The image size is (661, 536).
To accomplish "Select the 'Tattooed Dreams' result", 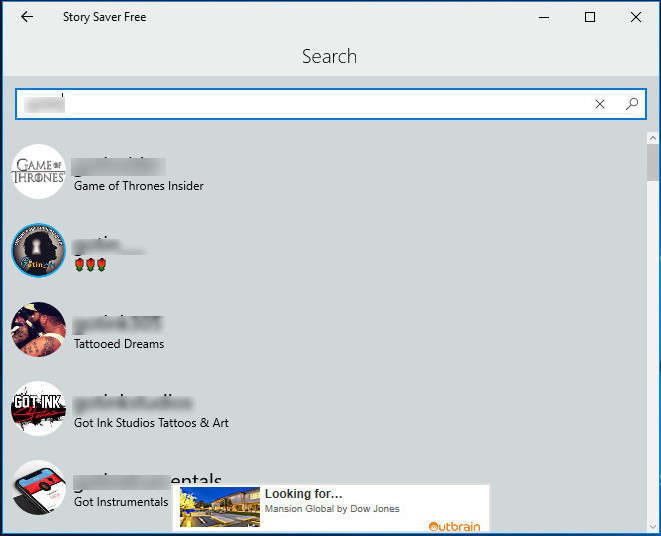I will pos(119,344).
